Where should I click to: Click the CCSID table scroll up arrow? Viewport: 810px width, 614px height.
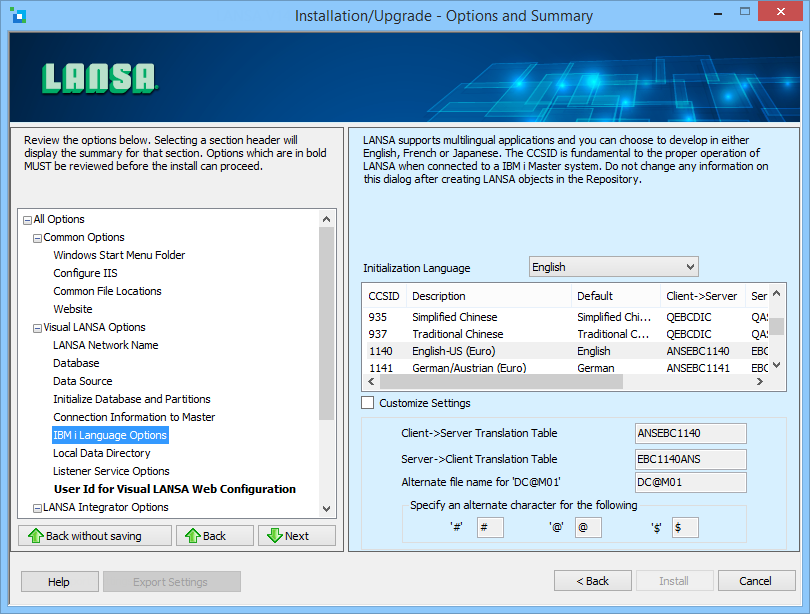776,293
